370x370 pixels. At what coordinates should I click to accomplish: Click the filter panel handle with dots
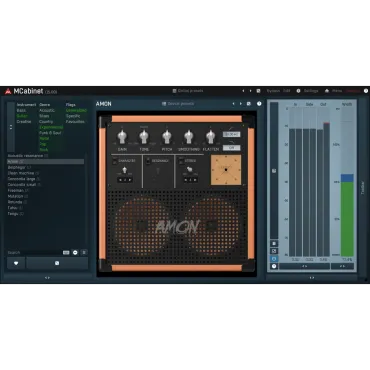click(x=11, y=127)
